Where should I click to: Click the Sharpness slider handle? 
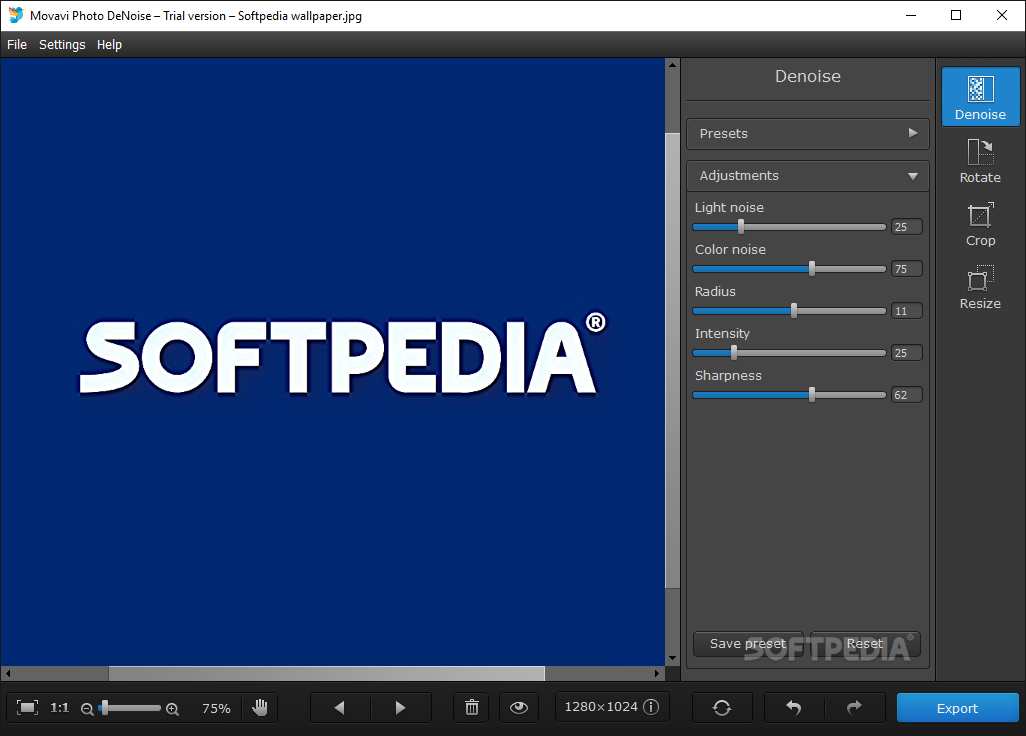[812, 394]
